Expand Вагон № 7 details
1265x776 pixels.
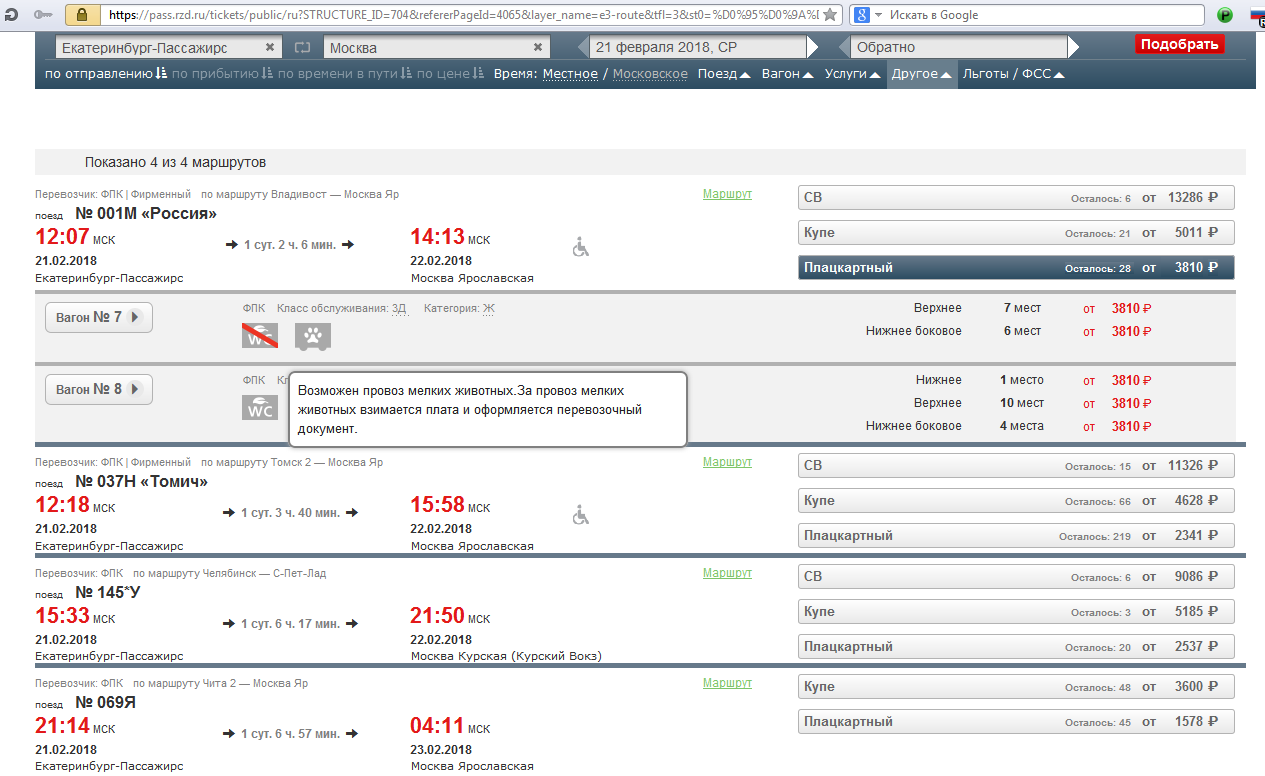pyautogui.click(x=99, y=317)
